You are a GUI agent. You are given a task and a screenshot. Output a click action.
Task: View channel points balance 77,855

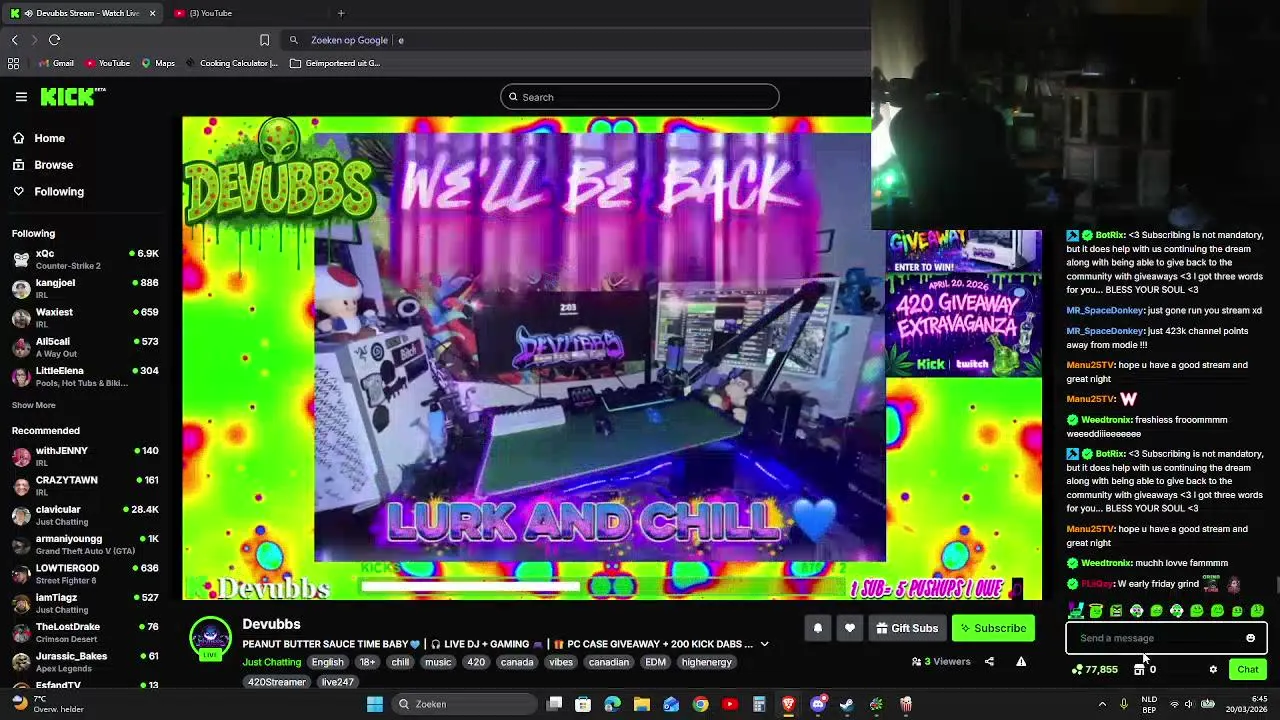[1095, 670]
